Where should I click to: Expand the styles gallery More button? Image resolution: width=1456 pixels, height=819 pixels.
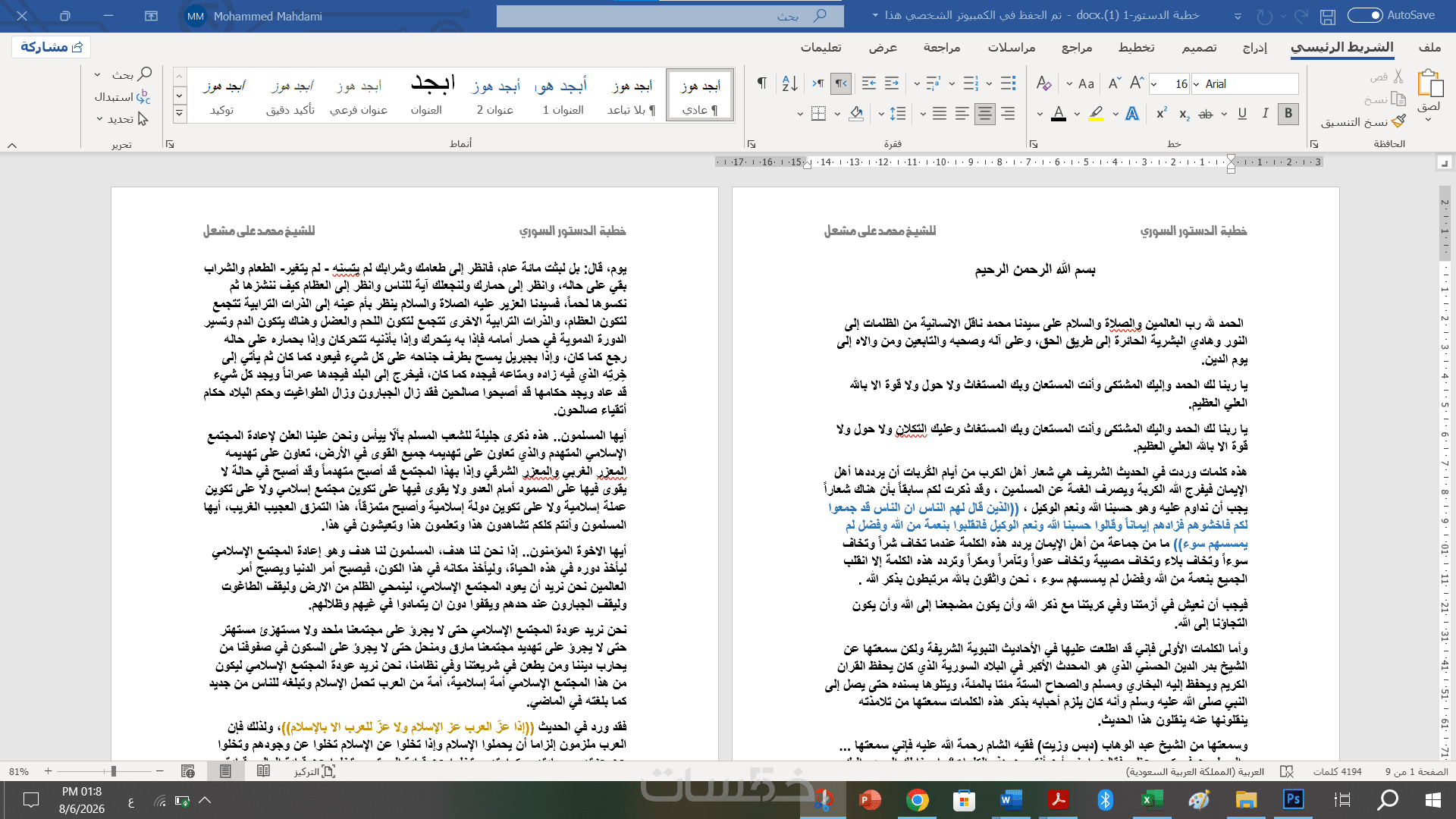coord(180,114)
